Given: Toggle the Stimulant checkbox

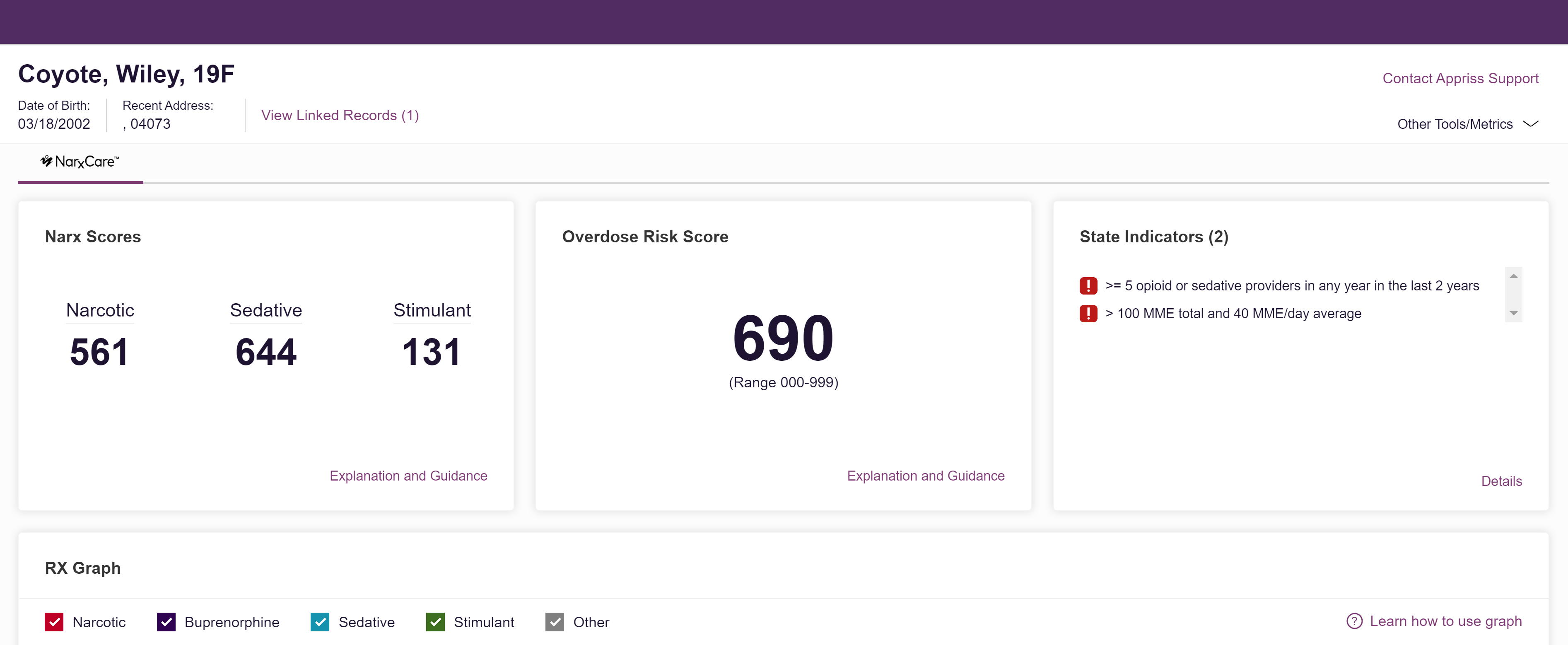Looking at the screenshot, I should (x=435, y=622).
